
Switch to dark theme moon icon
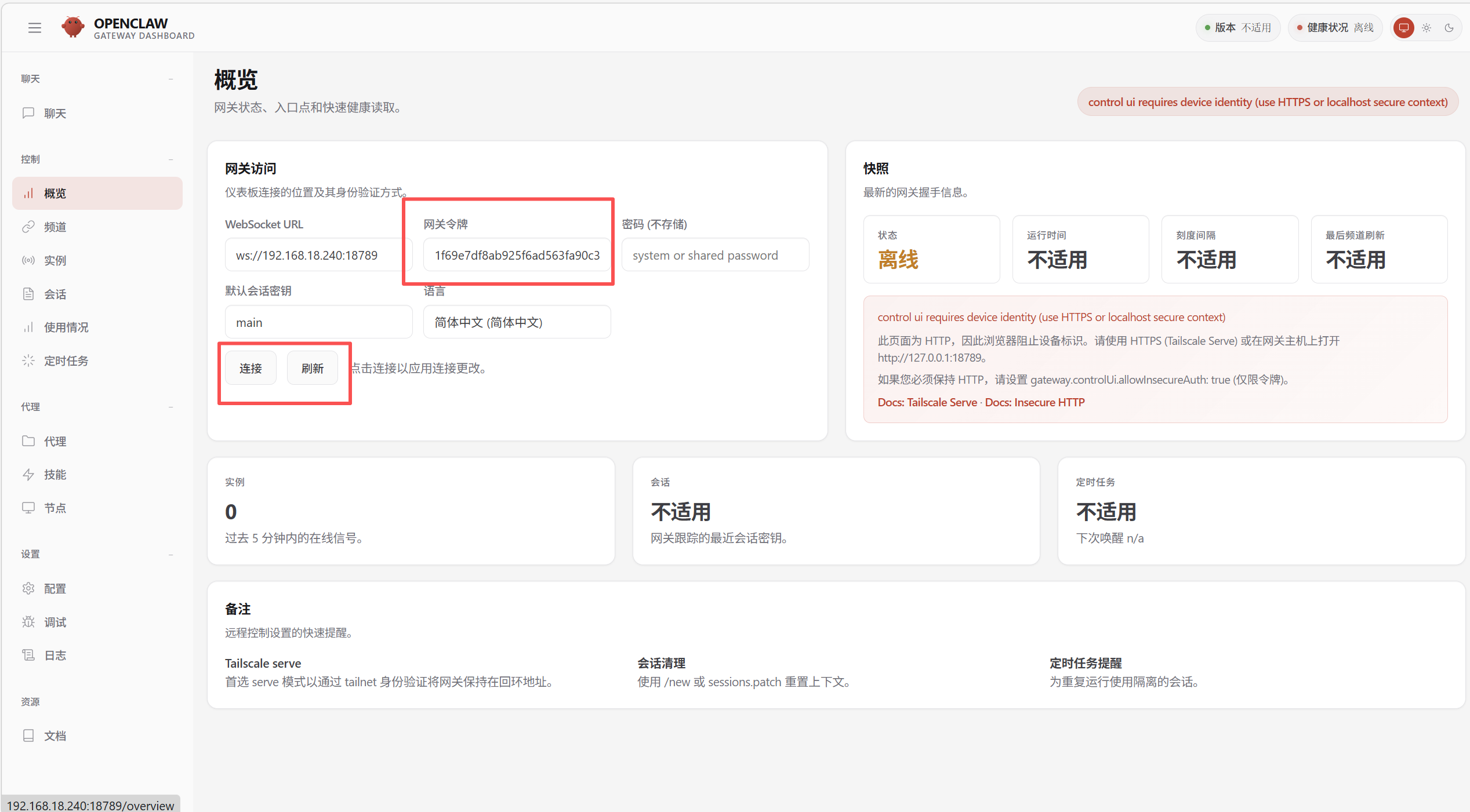click(x=1449, y=28)
